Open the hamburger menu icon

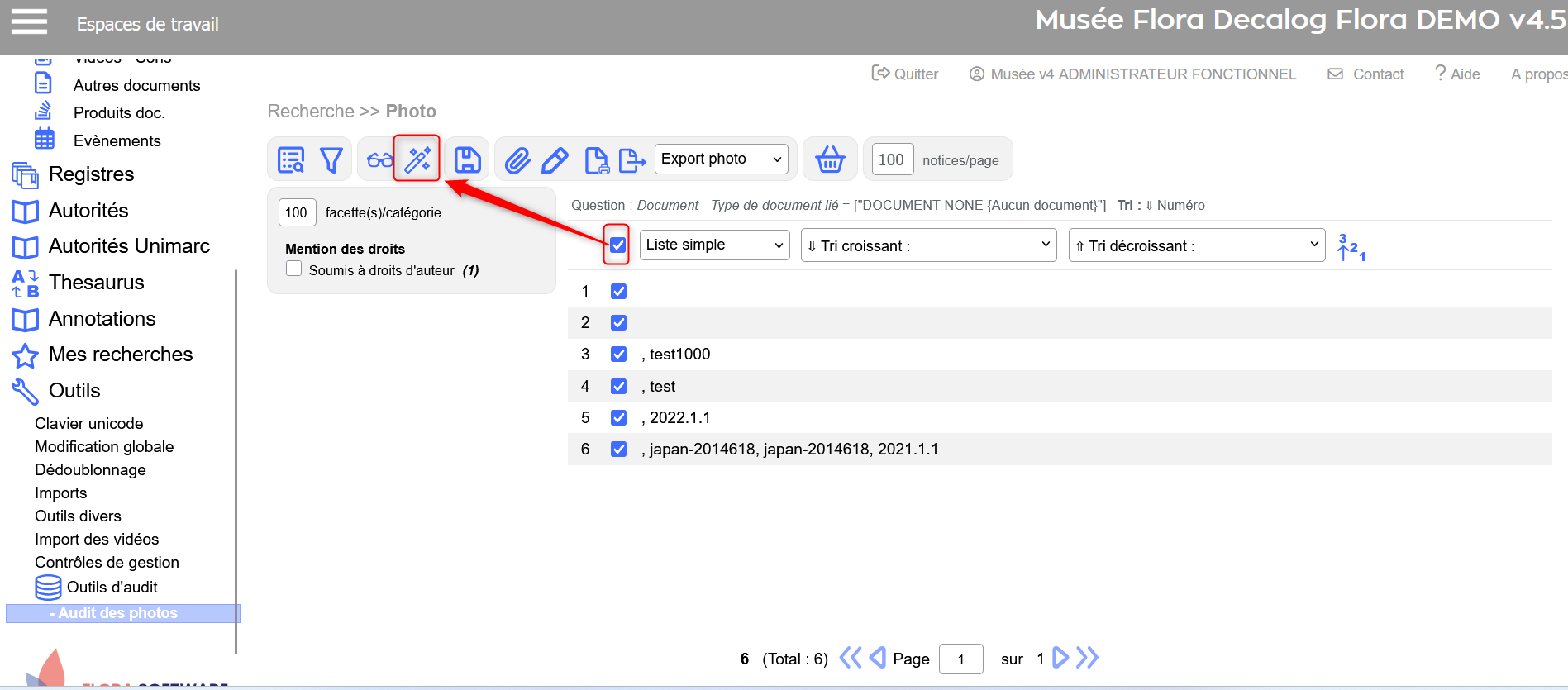point(29,22)
